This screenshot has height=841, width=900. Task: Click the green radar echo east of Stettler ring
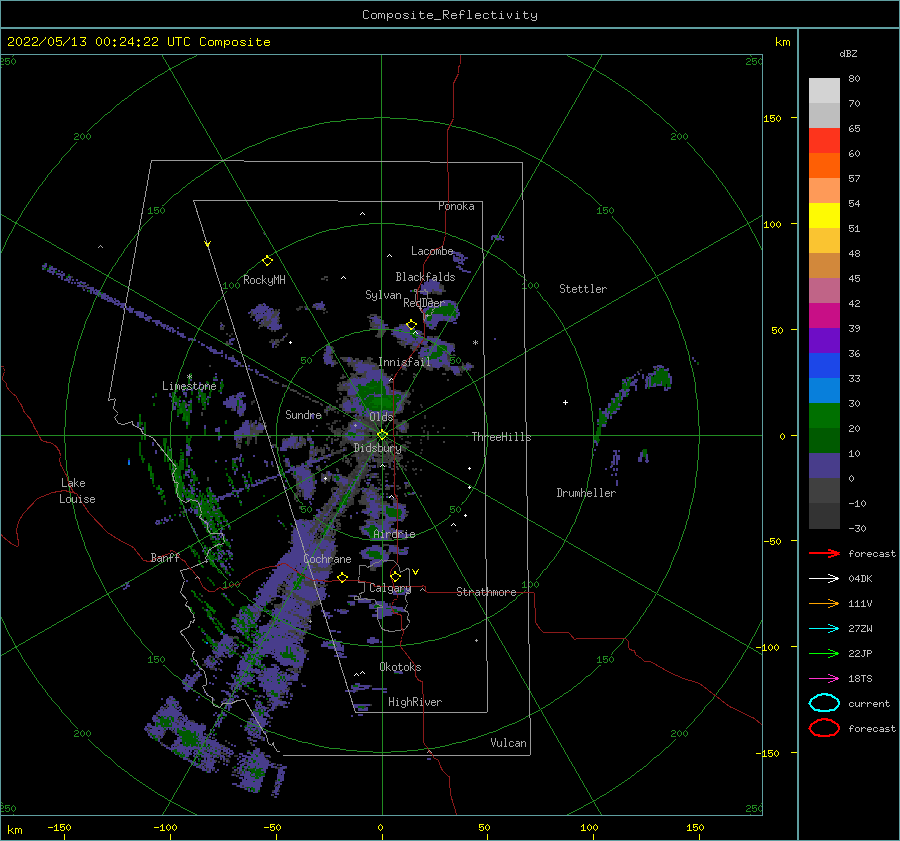(659, 377)
